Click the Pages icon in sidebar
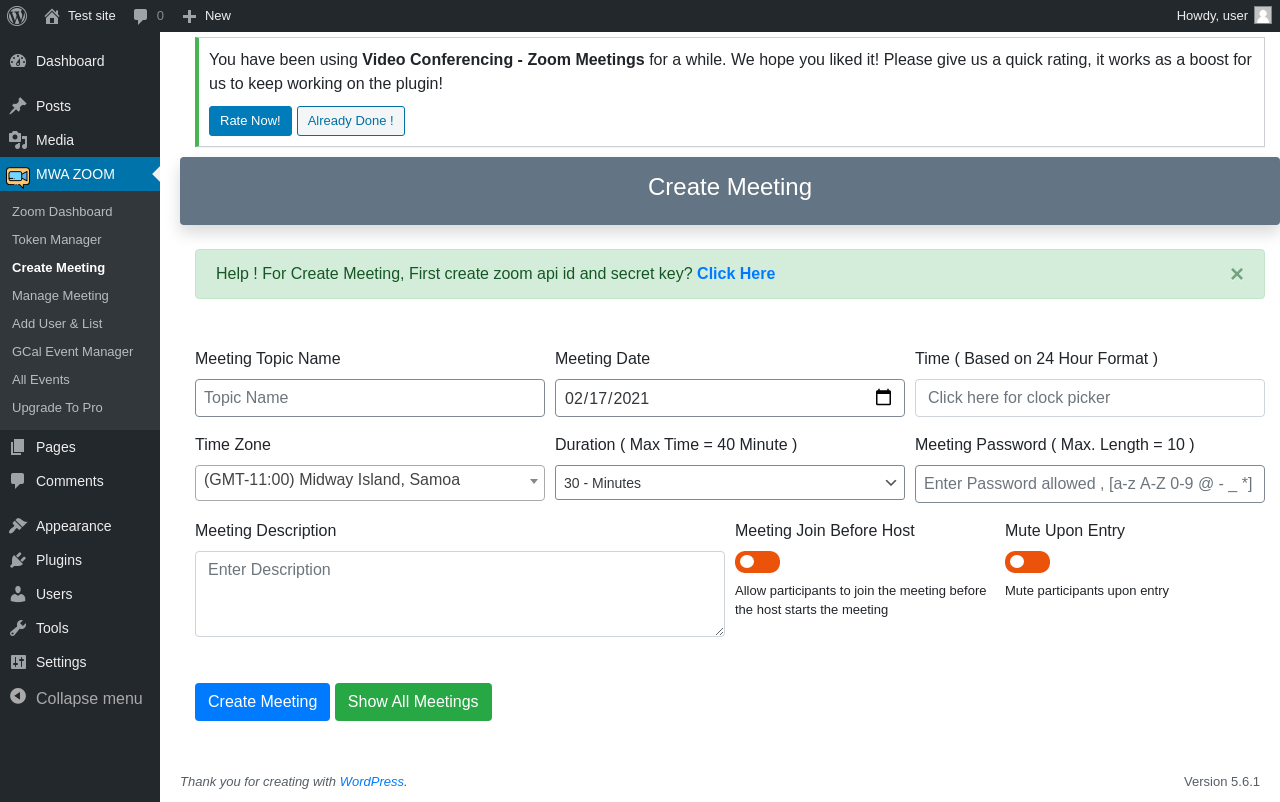 [x=18, y=447]
